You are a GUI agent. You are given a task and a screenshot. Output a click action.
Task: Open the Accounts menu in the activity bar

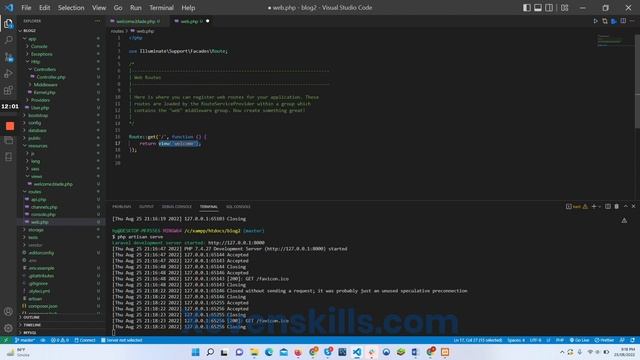[8, 311]
